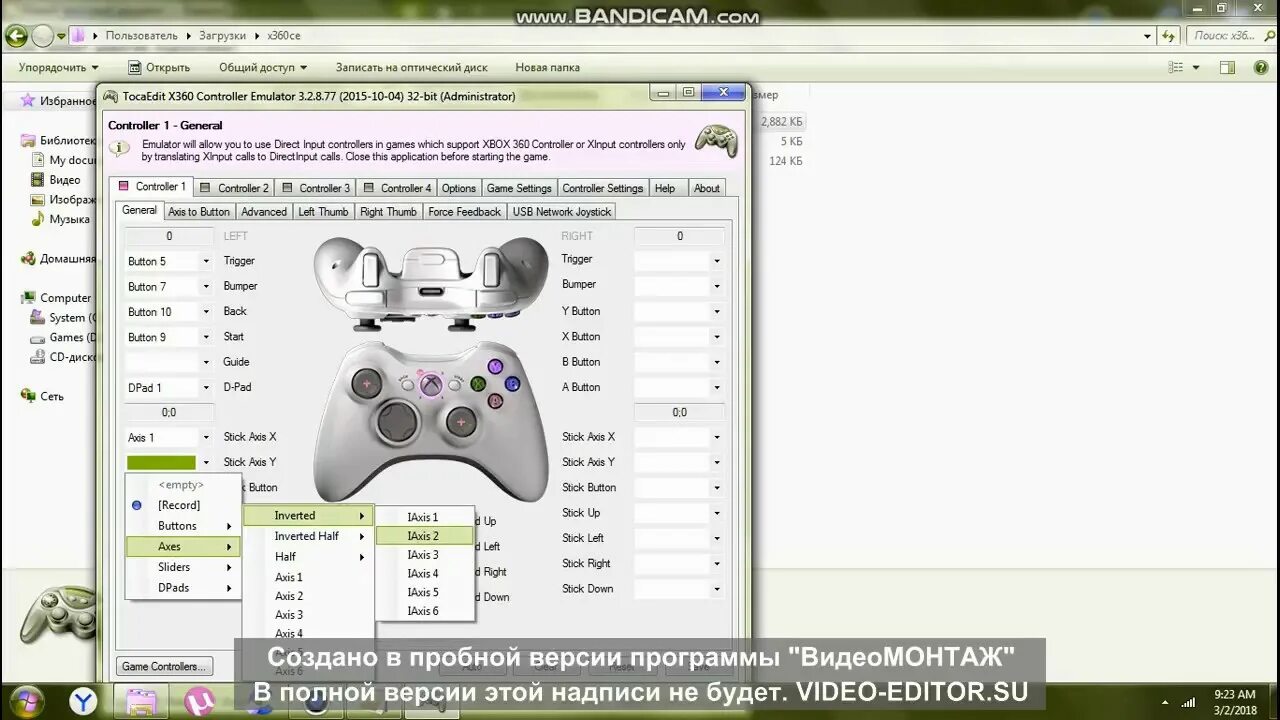The height and width of the screenshot is (720, 1280).
Task: Click Записать на оптический диск
Action: point(411,67)
